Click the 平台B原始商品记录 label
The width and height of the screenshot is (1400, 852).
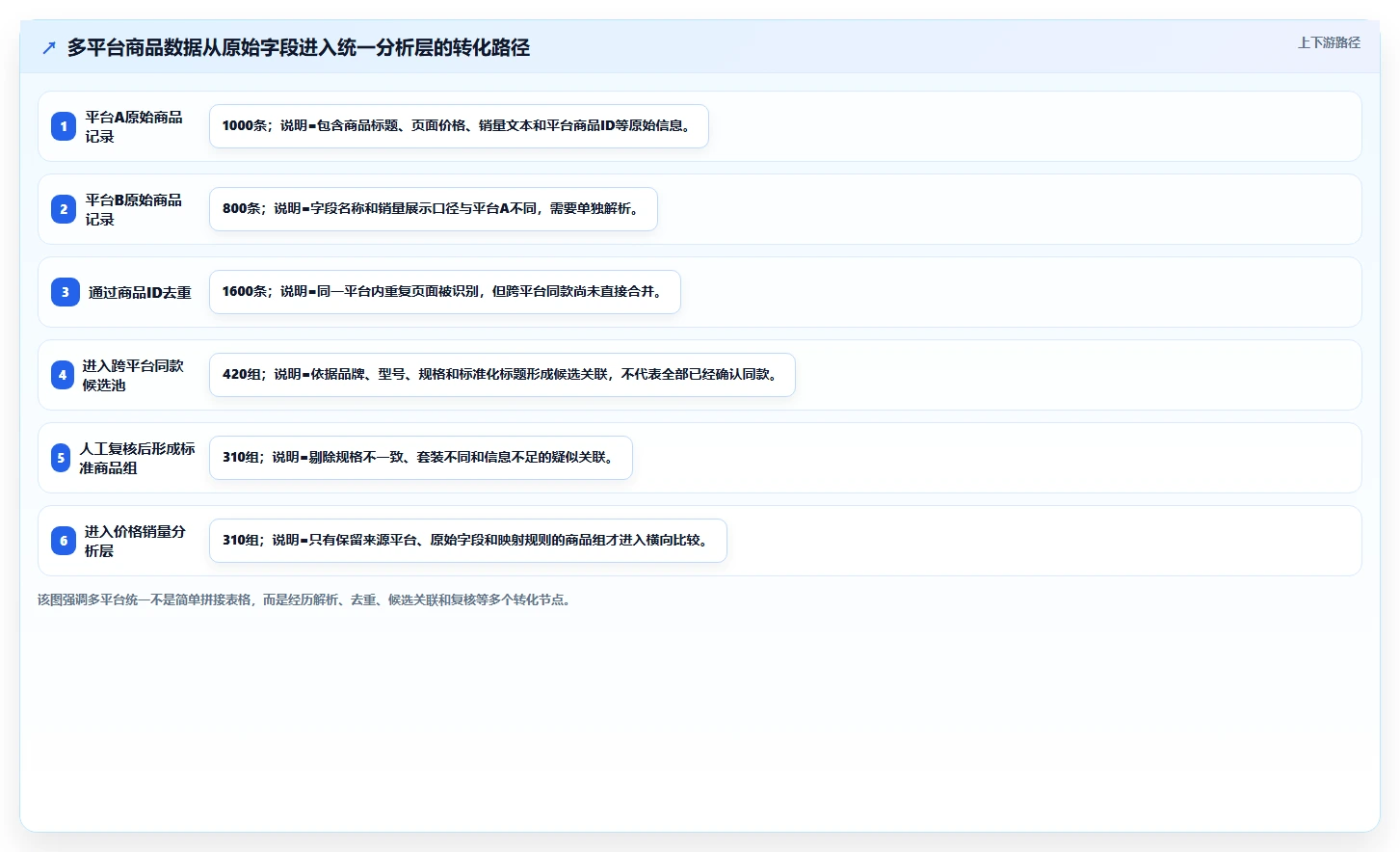[x=134, y=209]
